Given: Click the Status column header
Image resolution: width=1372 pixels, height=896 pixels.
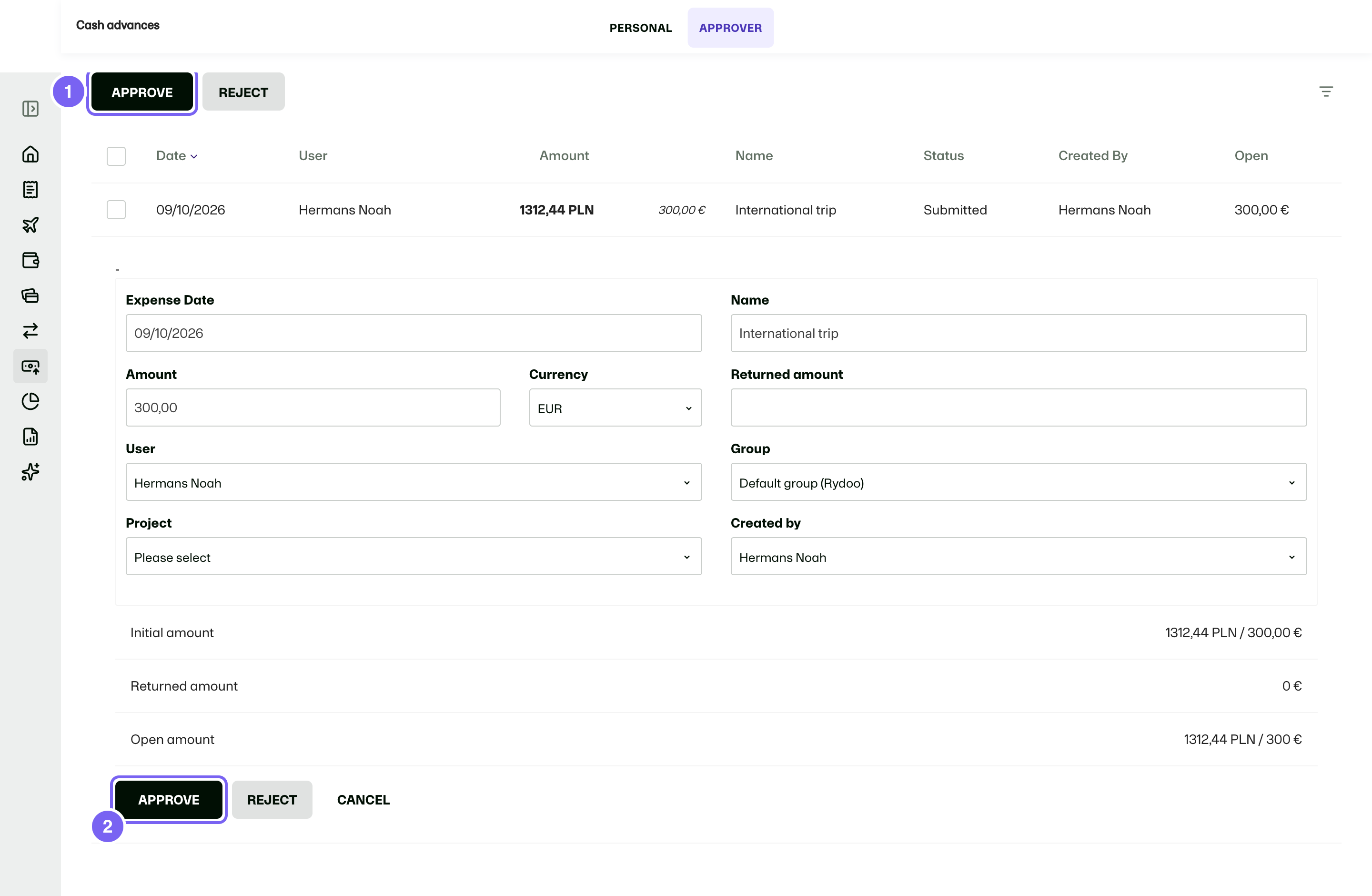Looking at the screenshot, I should click(x=943, y=156).
